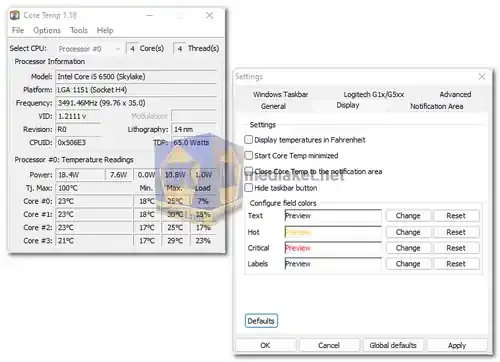Click the Core #1 temperature reading field
The image size is (500, 362).
[x=94, y=214]
